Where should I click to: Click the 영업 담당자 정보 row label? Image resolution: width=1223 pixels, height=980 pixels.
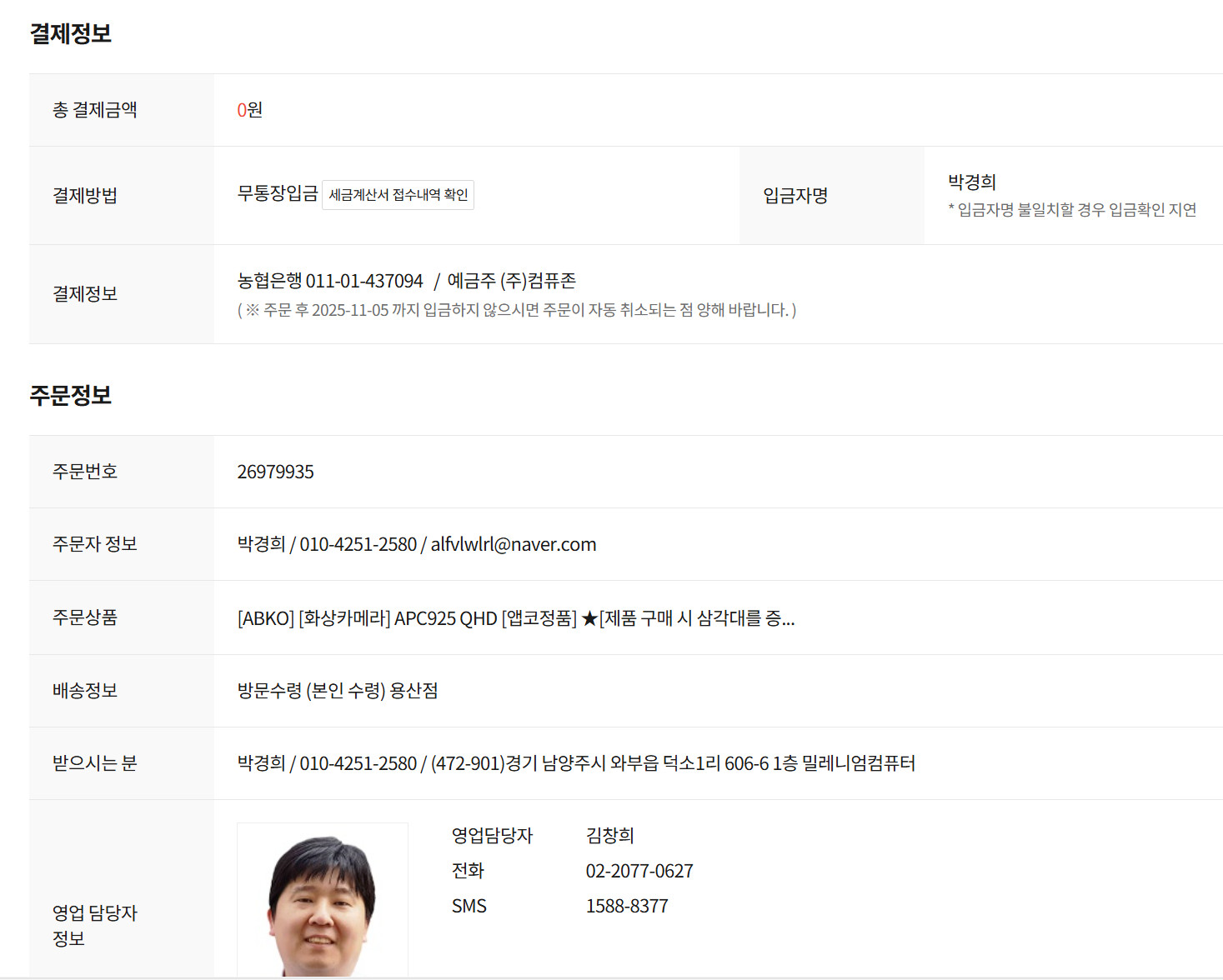click(x=94, y=925)
